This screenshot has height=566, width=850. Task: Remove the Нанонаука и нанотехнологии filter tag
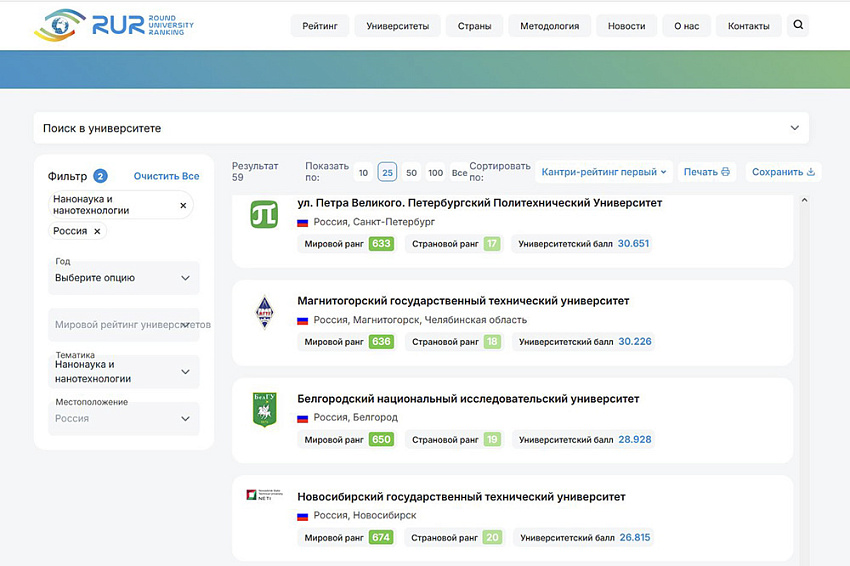(x=183, y=205)
